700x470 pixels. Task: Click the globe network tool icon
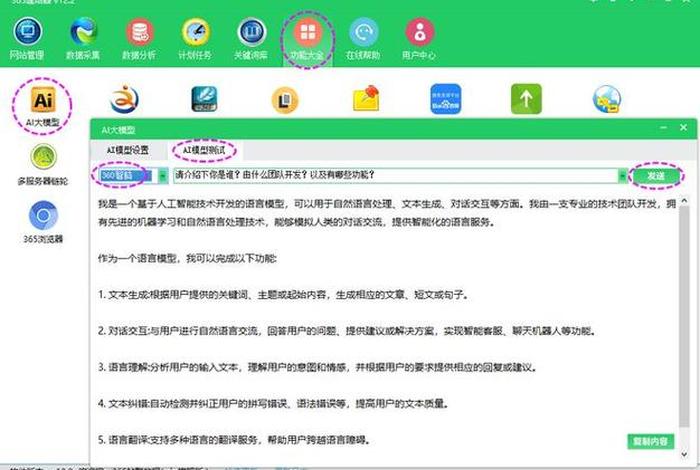(607, 99)
